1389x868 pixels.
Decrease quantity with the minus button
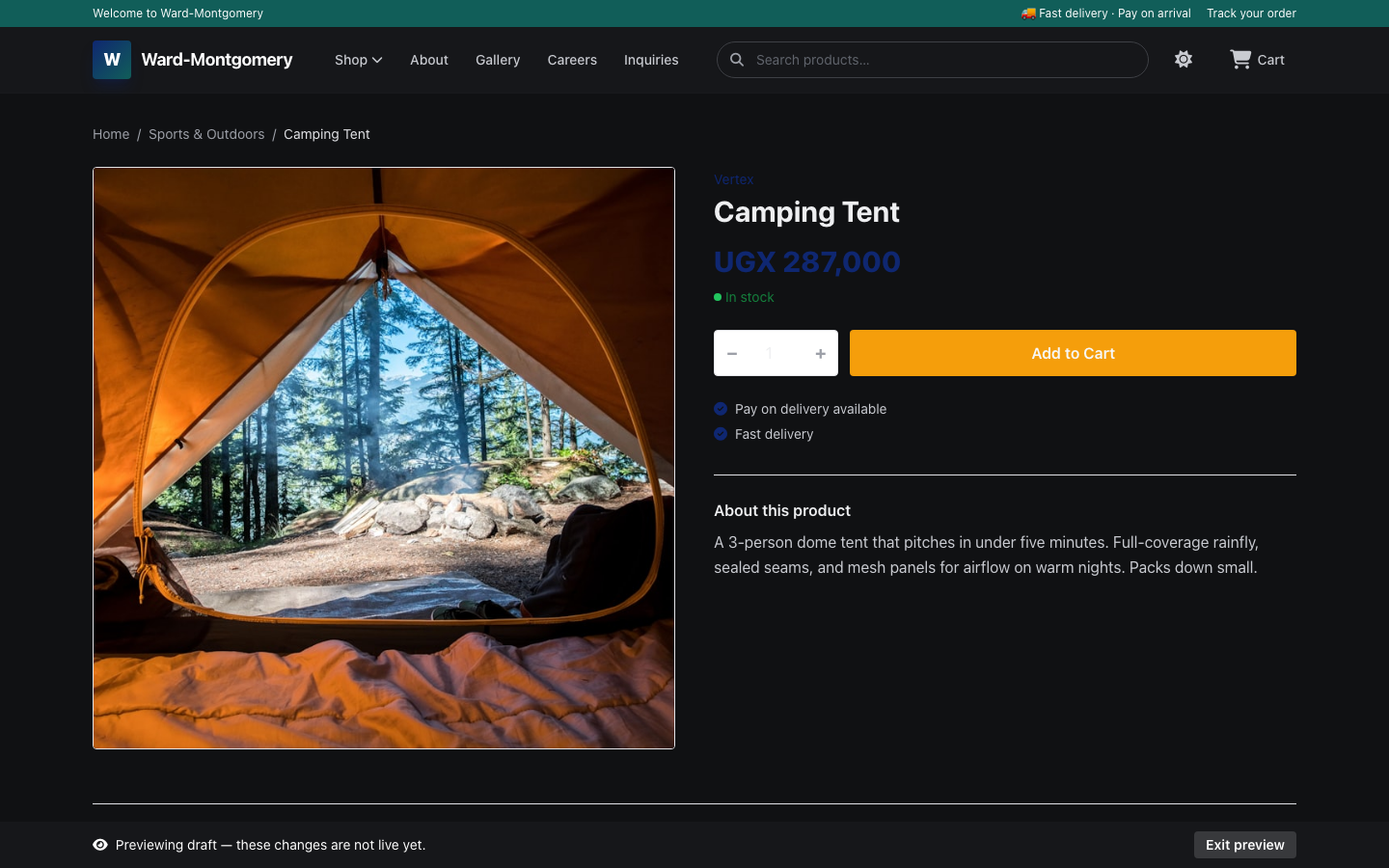click(x=732, y=354)
